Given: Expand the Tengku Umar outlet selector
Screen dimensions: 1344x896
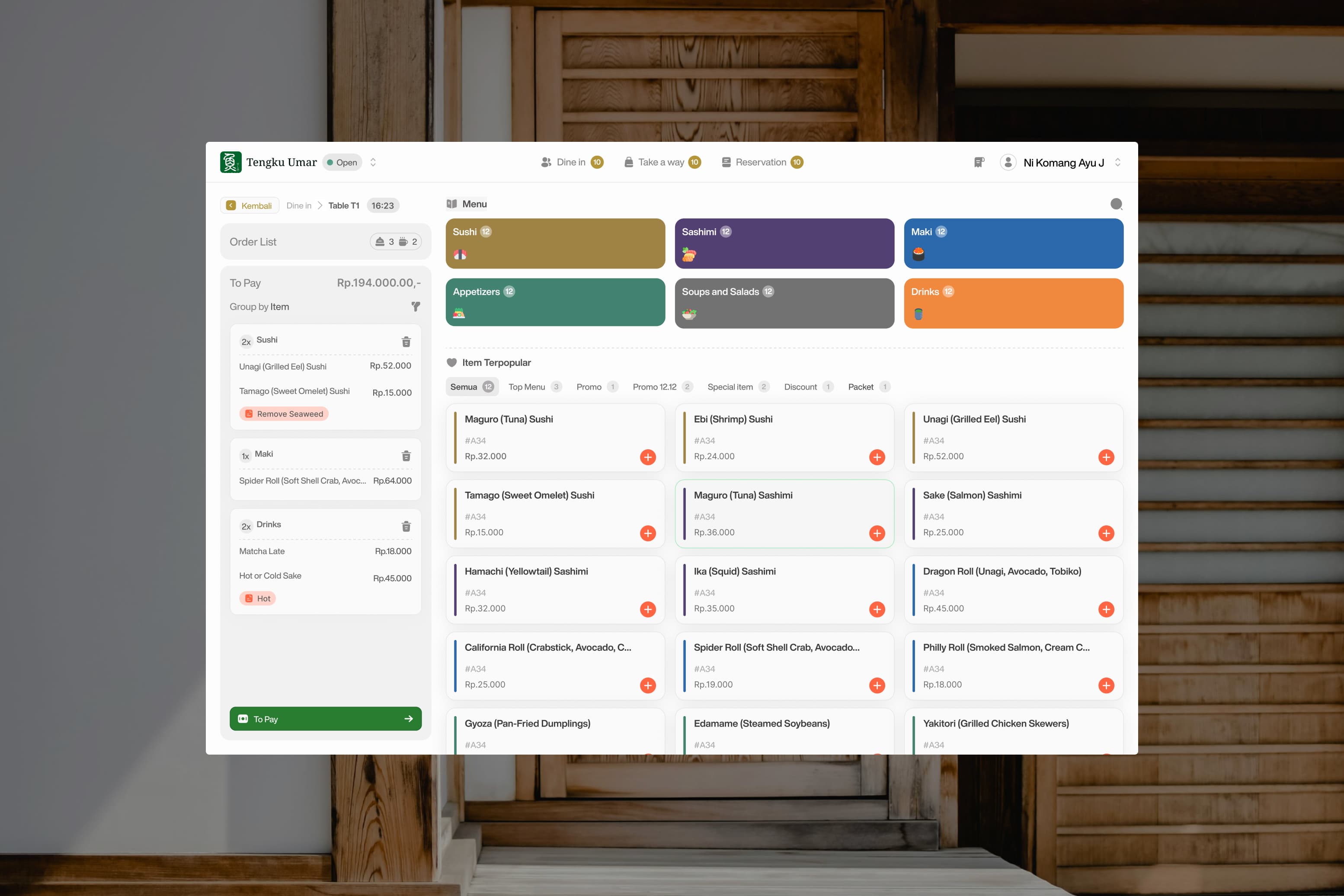Looking at the screenshot, I should [x=373, y=162].
